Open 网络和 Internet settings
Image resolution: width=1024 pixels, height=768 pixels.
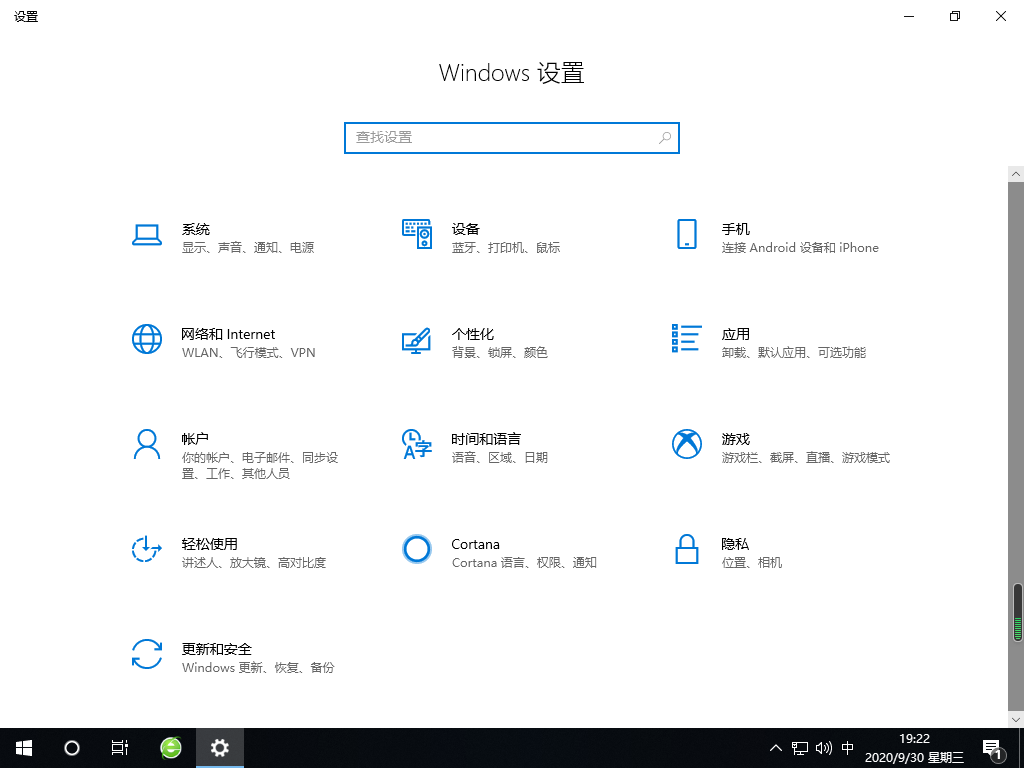(230, 342)
